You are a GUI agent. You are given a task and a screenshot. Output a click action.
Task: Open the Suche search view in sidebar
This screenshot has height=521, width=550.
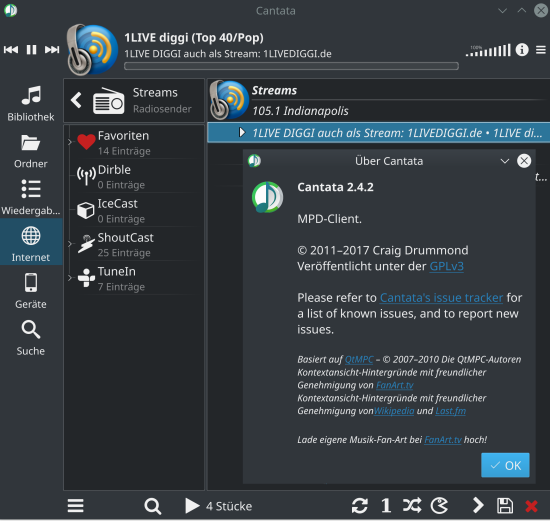point(31,339)
